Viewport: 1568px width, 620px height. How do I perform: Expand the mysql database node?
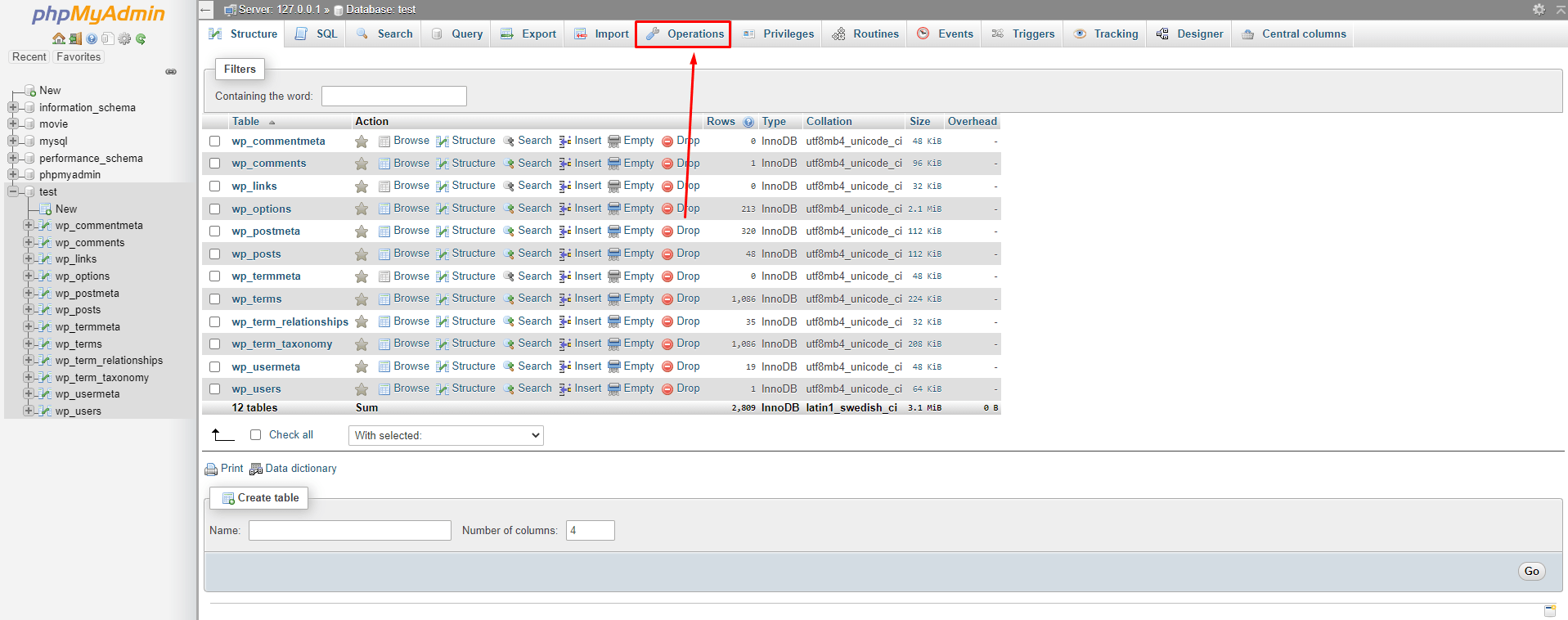pyautogui.click(x=12, y=142)
